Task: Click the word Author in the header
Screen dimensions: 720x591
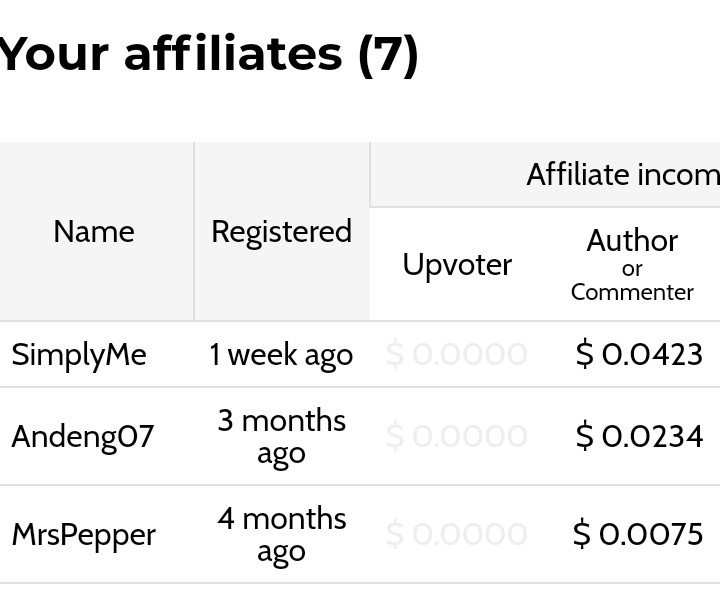Action: pos(632,241)
